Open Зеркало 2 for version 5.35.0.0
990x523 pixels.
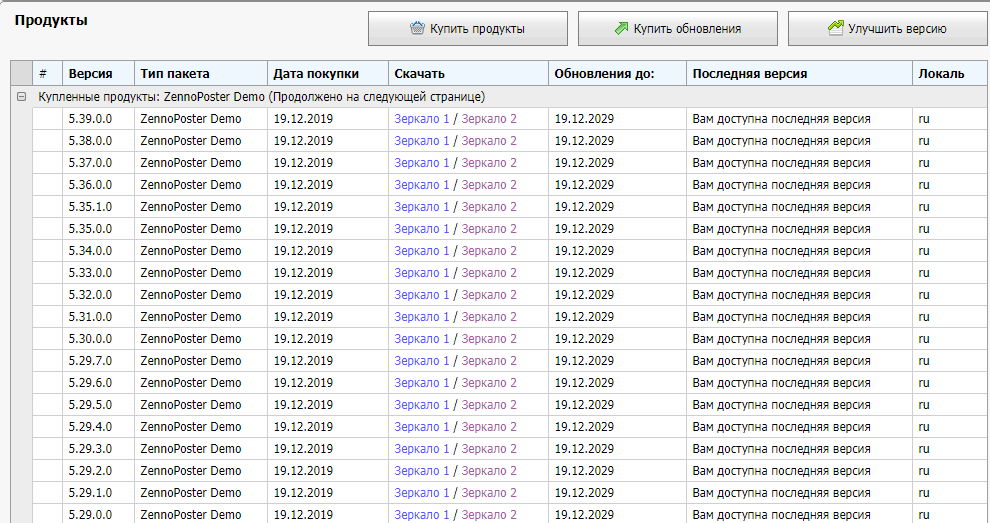click(489, 229)
